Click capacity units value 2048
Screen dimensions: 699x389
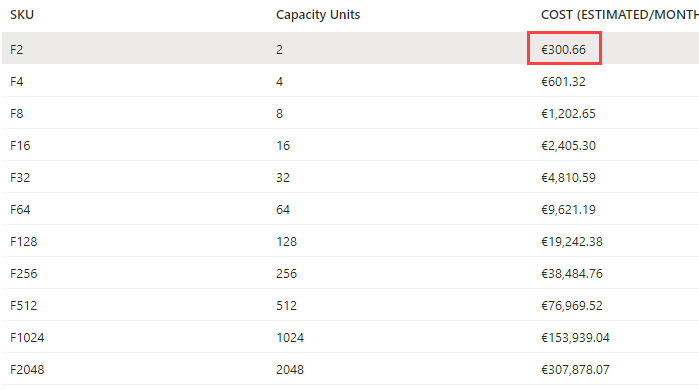point(290,370)
